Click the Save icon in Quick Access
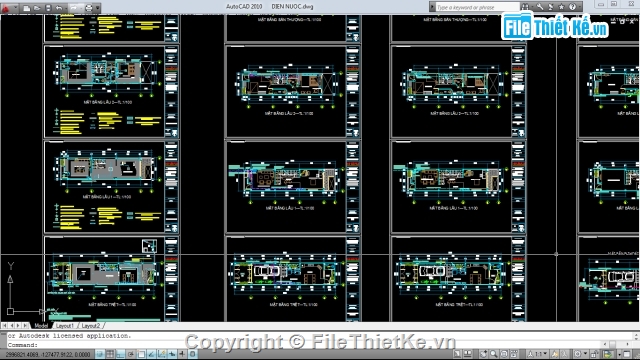The image size is (640, 360). pos(48,8)
